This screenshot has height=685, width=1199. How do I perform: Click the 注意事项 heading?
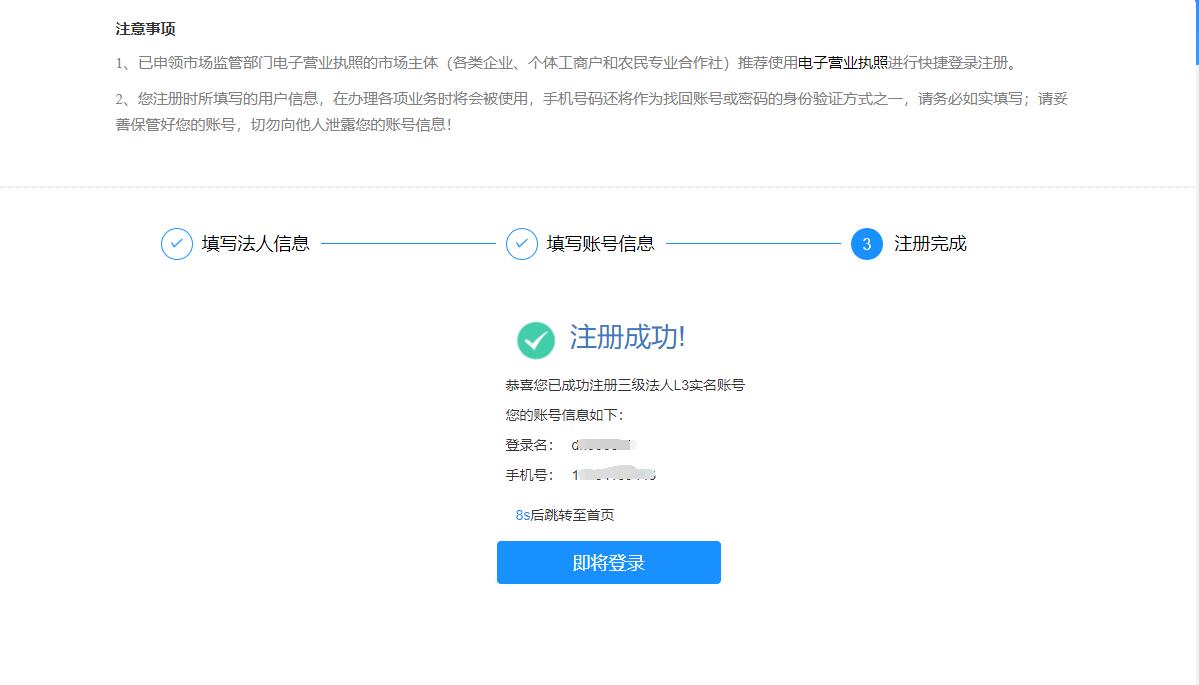tap(146, 29)
